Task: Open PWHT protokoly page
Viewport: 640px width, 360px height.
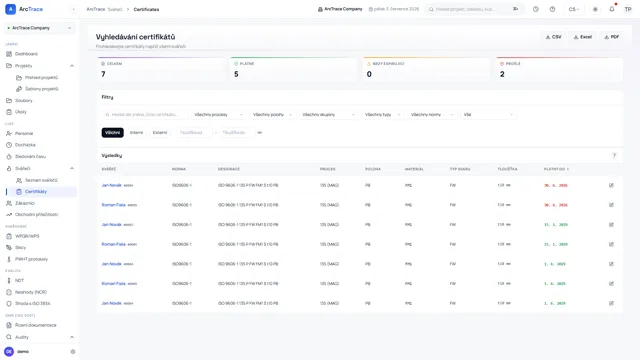Action: coord(31,259)
